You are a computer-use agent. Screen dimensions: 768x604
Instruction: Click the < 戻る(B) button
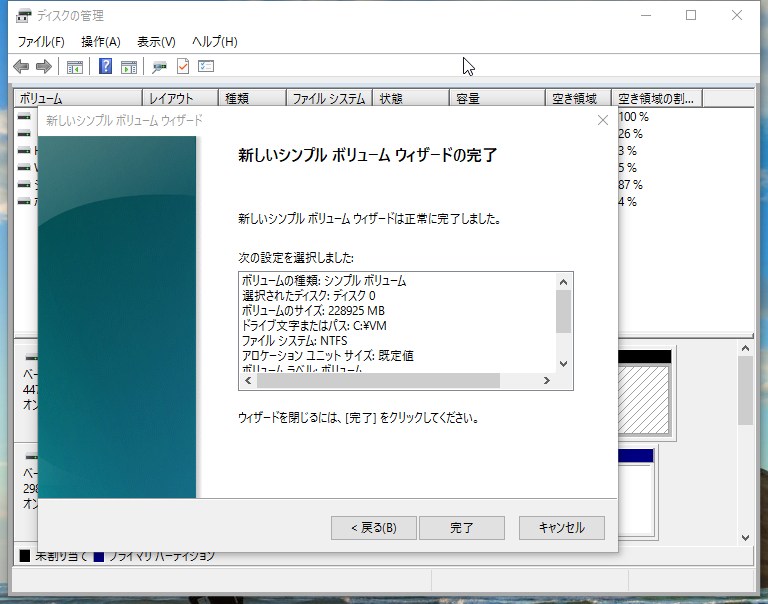point(374,528)
